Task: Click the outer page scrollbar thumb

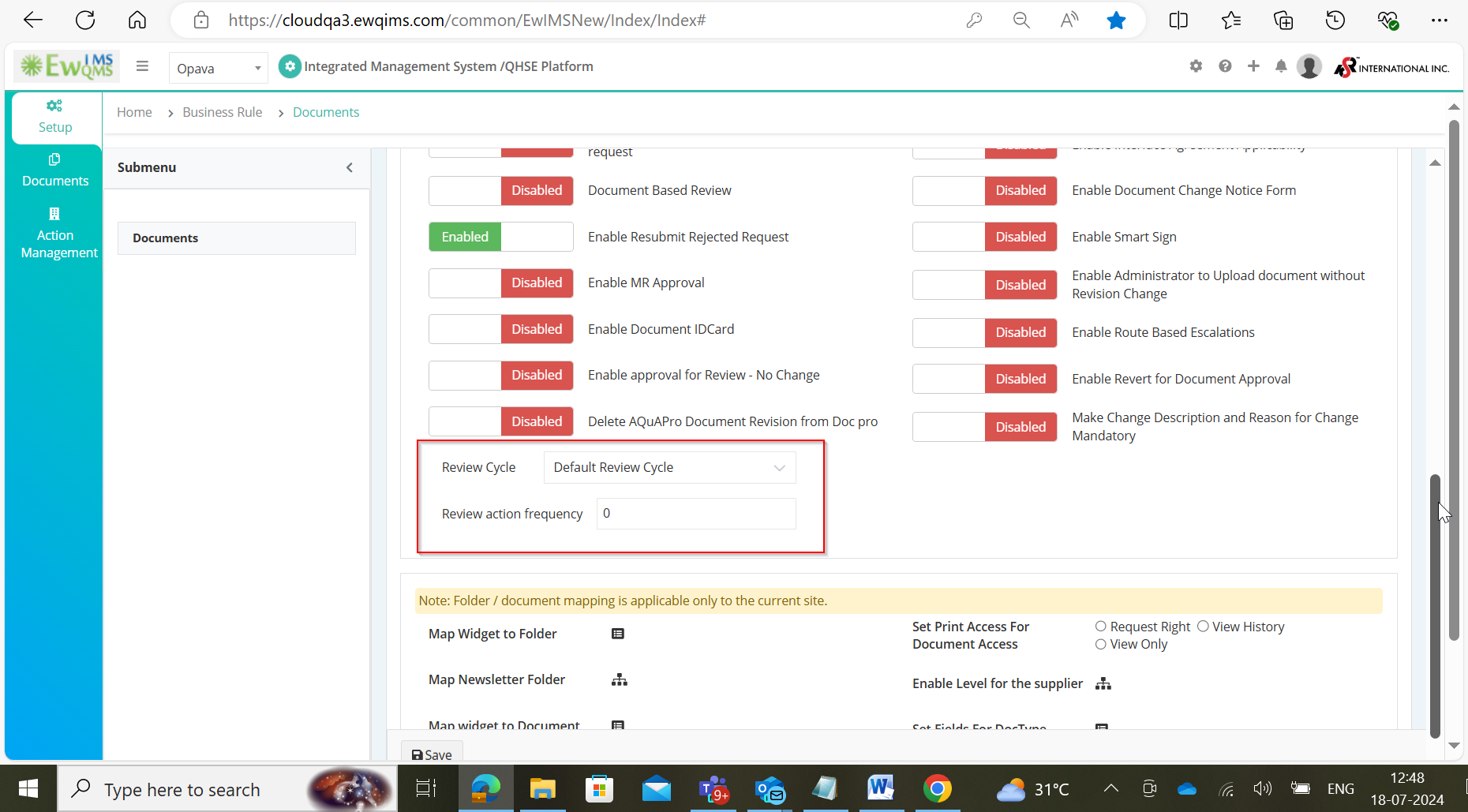Action: pos(1454,380)
